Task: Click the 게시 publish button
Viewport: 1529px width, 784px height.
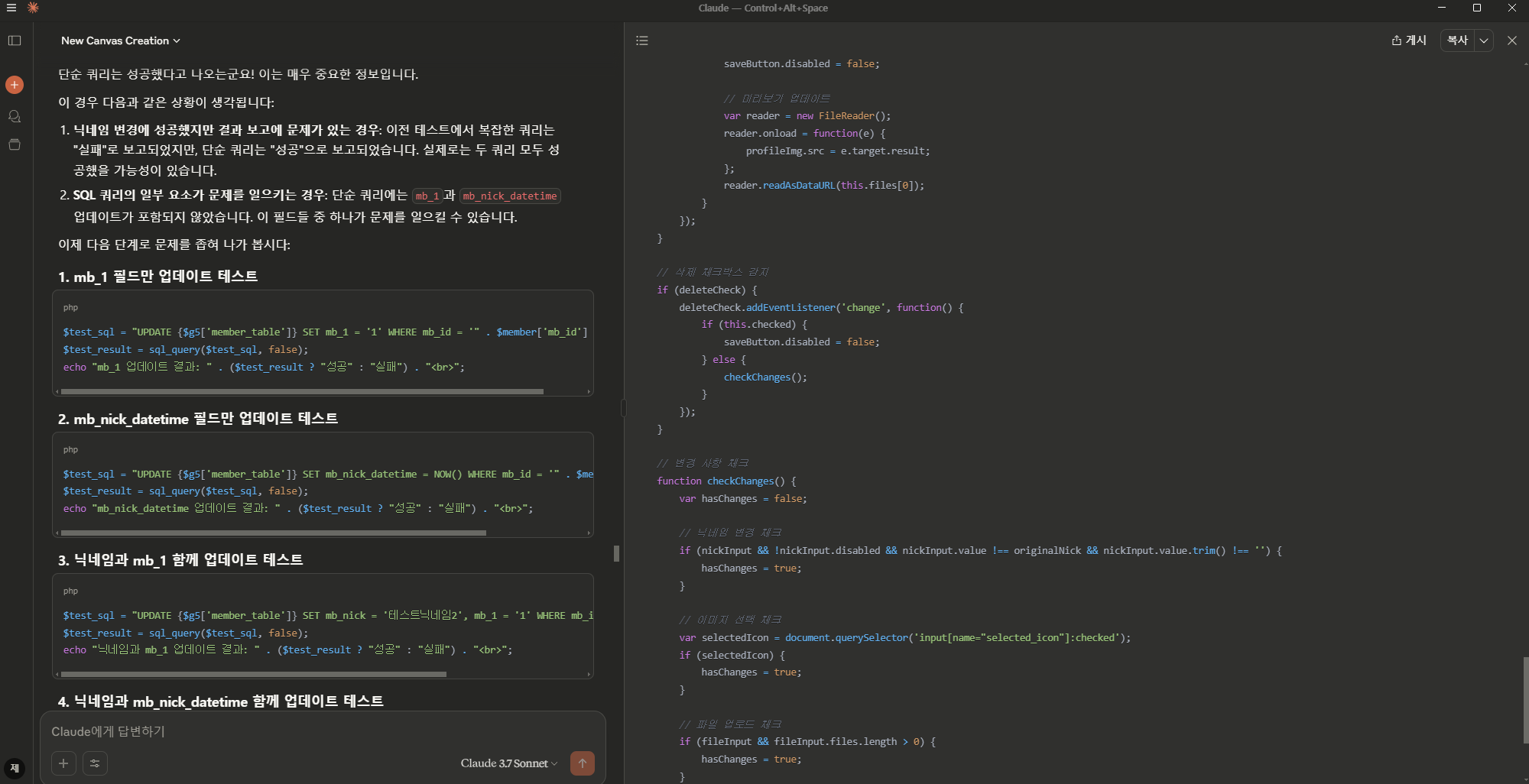Action: pos(1409,40)
